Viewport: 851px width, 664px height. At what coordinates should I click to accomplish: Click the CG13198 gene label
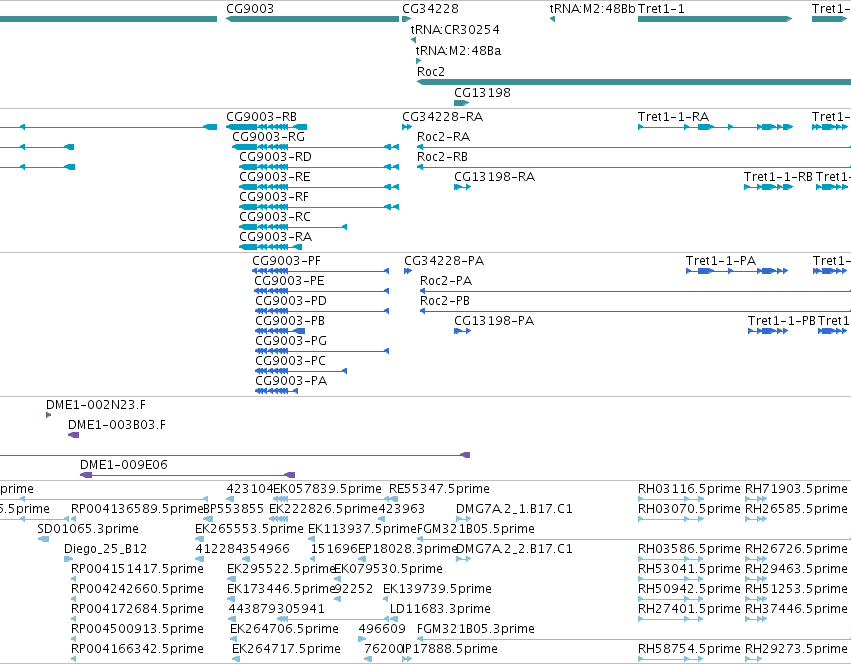pos(482,92)
